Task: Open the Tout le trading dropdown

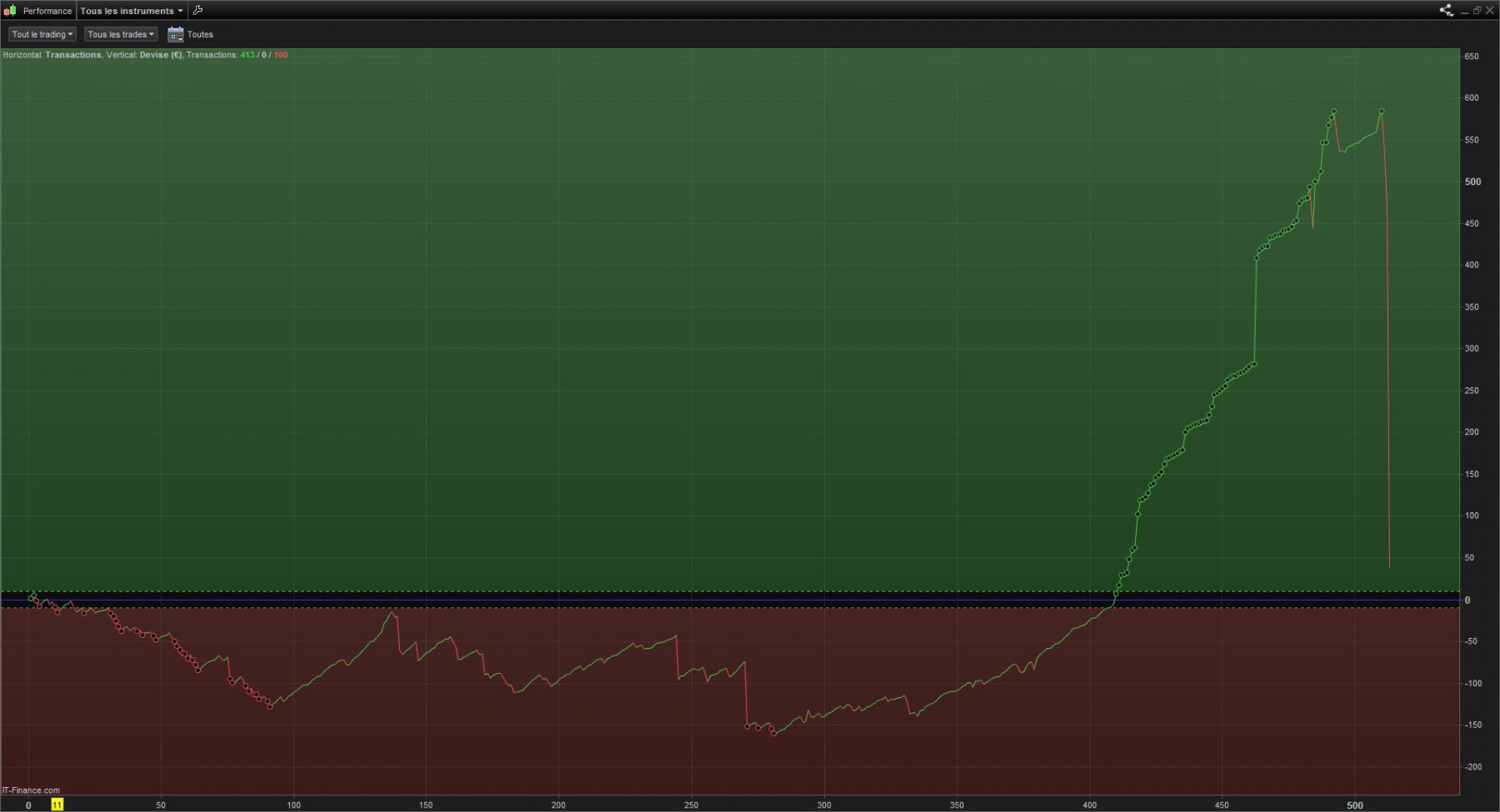Action: [x=42, y=34]
